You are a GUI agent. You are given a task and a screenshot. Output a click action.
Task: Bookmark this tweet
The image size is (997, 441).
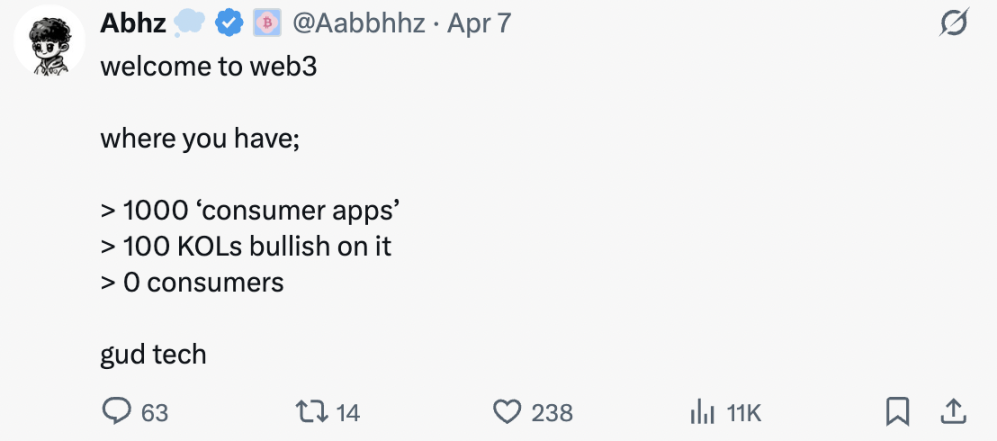pyautogui.click(x=897, y=411)
